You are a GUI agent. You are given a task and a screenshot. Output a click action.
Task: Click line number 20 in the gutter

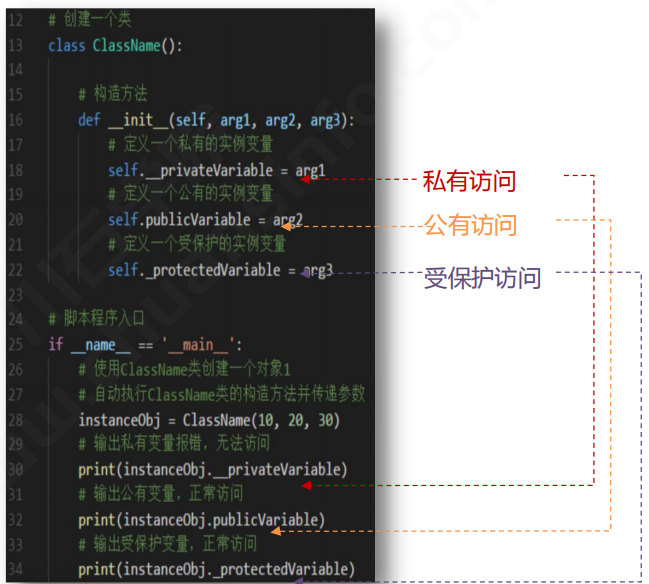tap(15, 219)
